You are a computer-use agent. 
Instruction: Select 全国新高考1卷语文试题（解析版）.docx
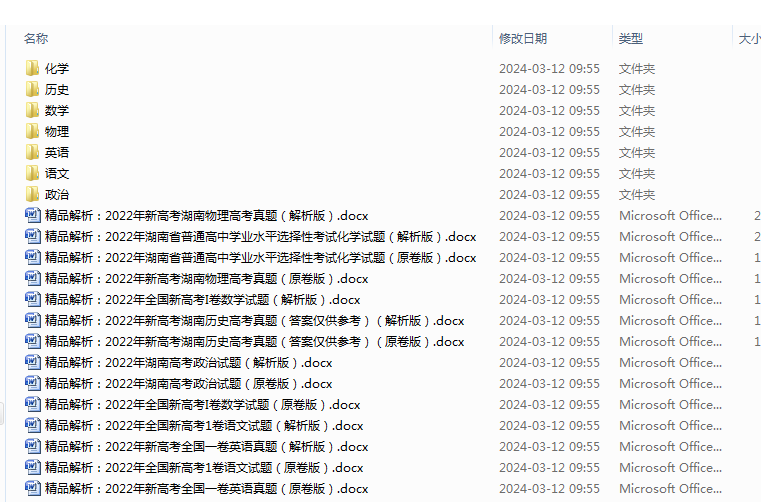click(x=204, y=426)
